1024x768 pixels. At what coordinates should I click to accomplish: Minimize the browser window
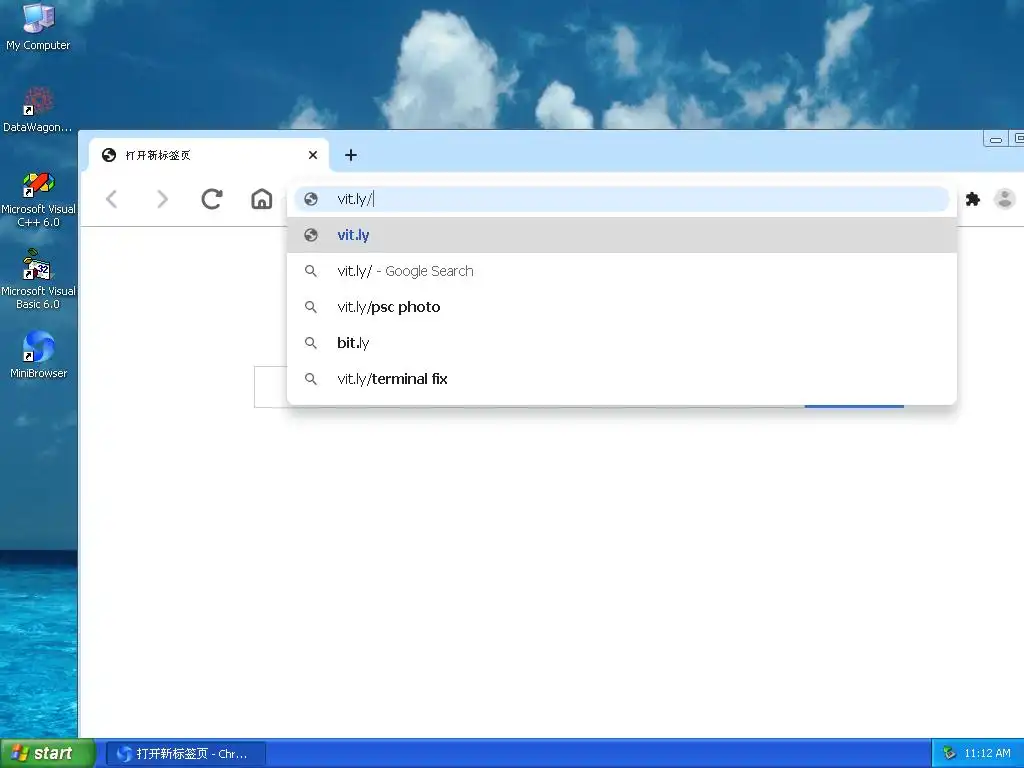point(996,138)
